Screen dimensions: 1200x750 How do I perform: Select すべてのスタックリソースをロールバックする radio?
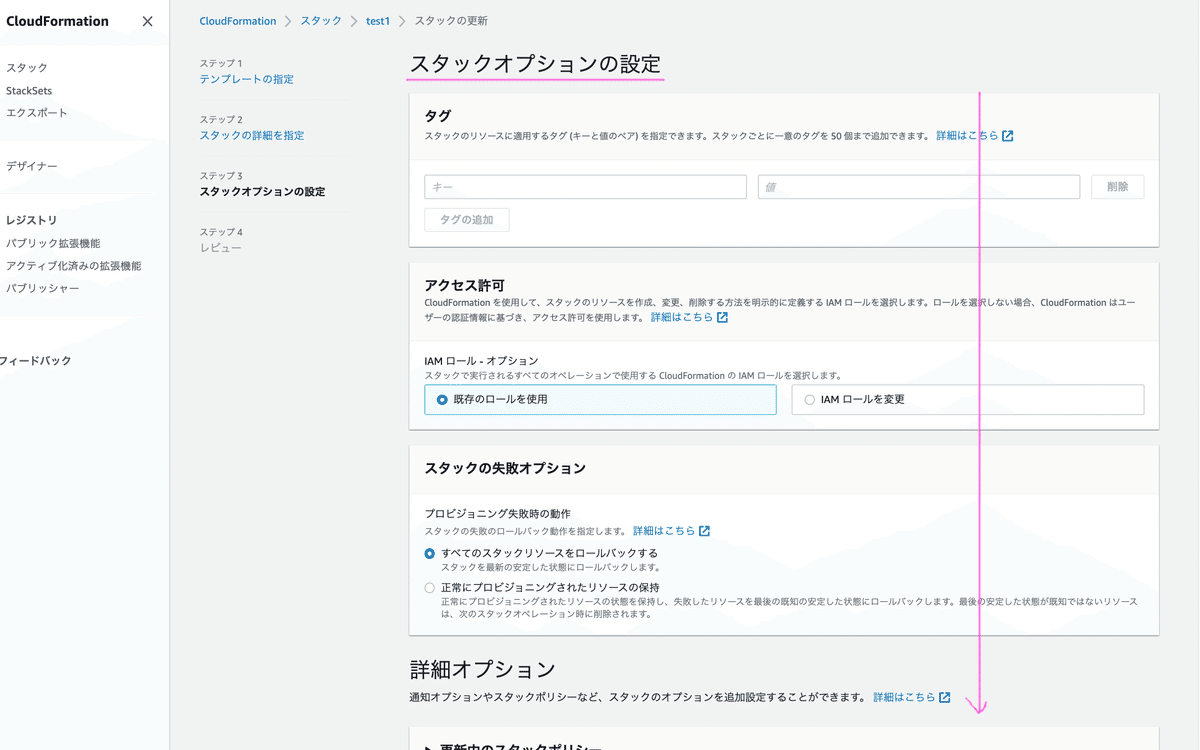(430, 553)
